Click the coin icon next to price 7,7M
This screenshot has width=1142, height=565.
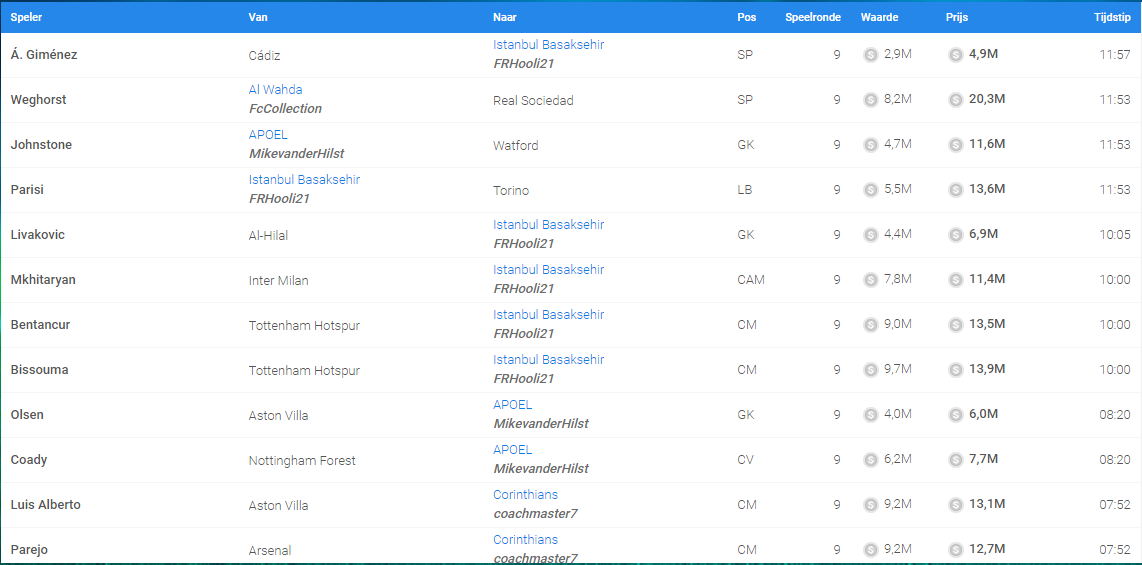click(x=956, y=460)
